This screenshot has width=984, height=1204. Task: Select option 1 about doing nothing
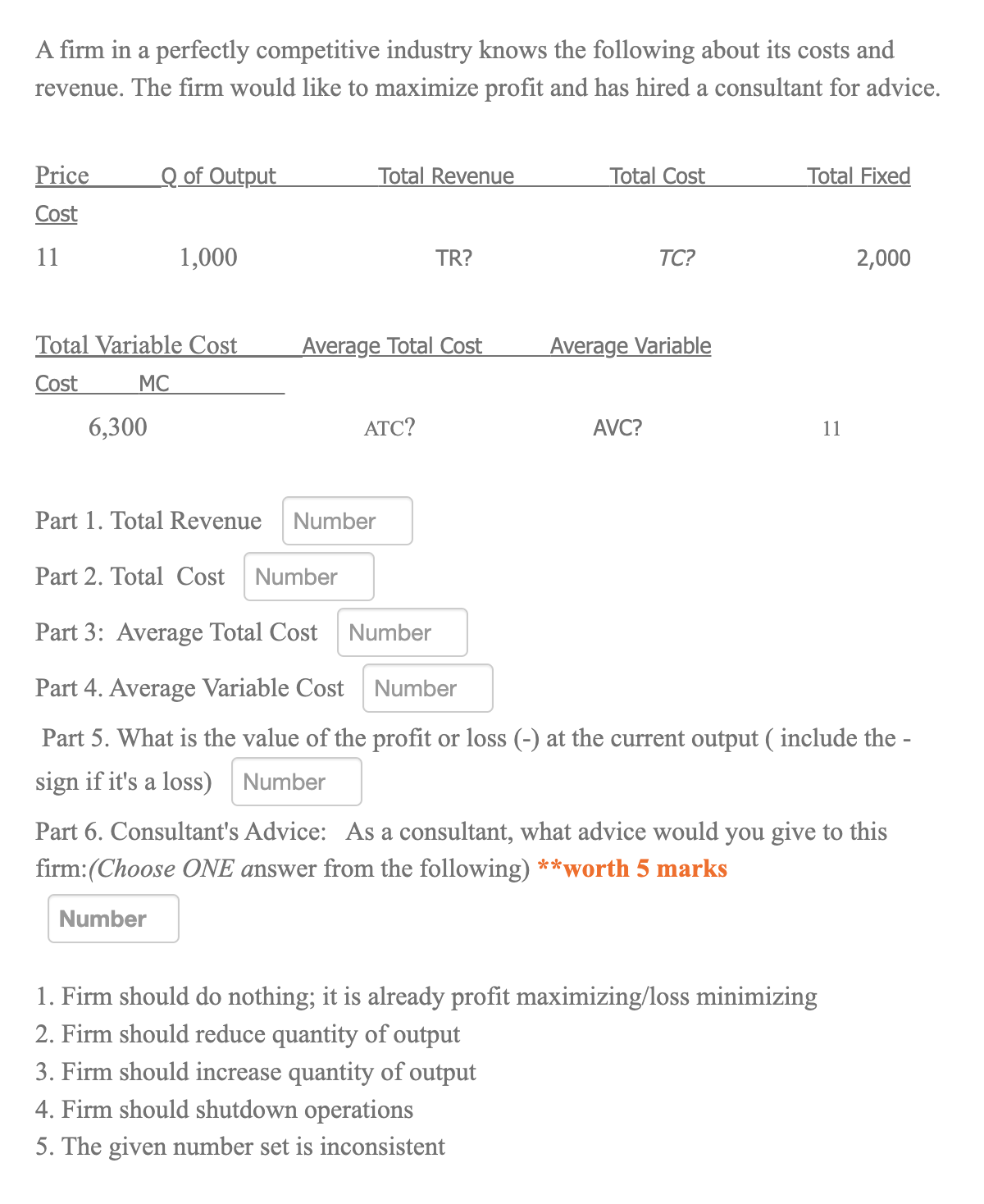click(426, 996)
